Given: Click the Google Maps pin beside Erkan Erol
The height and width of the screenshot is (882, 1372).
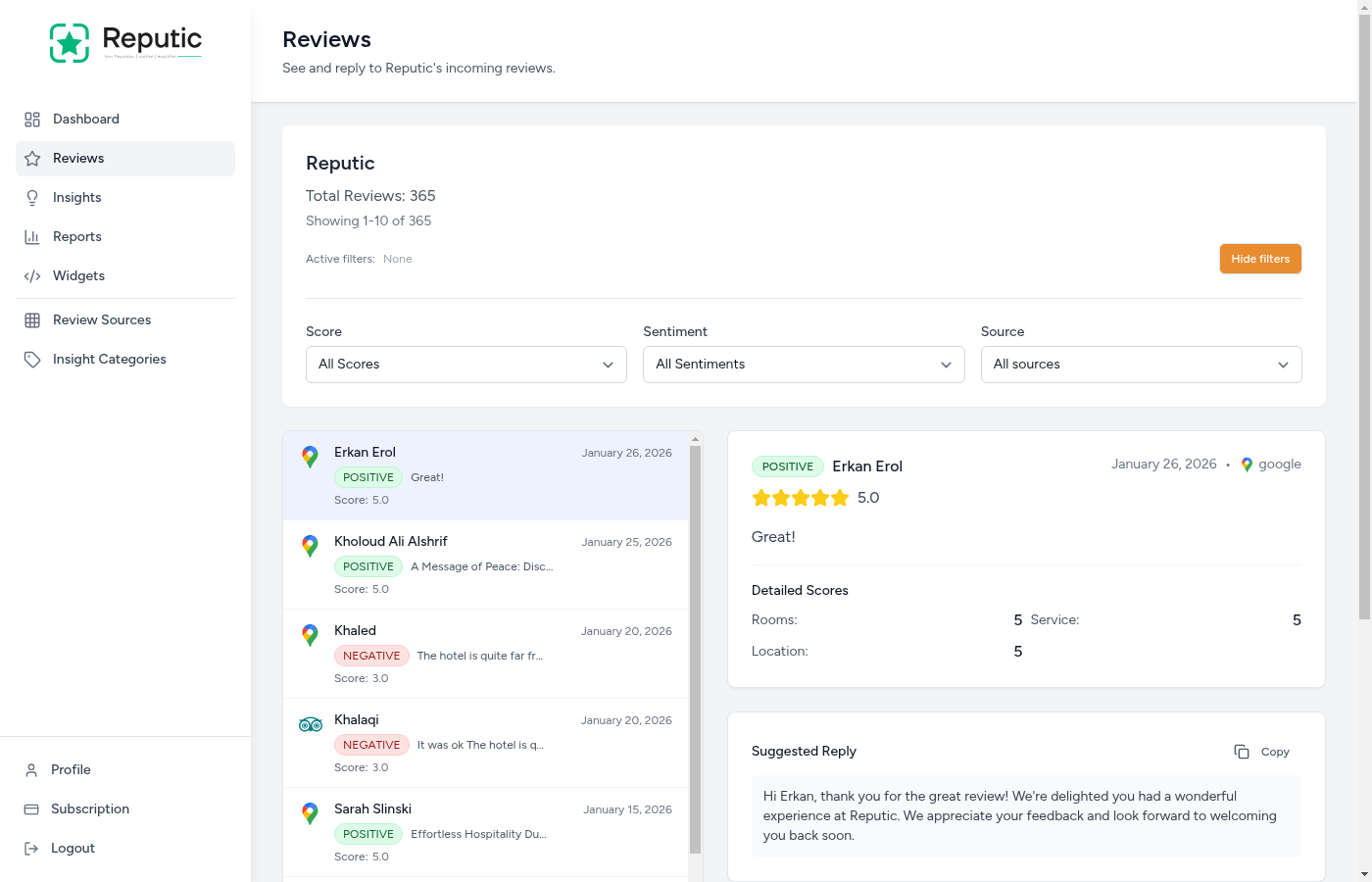Looking at the screenshot, I should (x=311, y=457).
